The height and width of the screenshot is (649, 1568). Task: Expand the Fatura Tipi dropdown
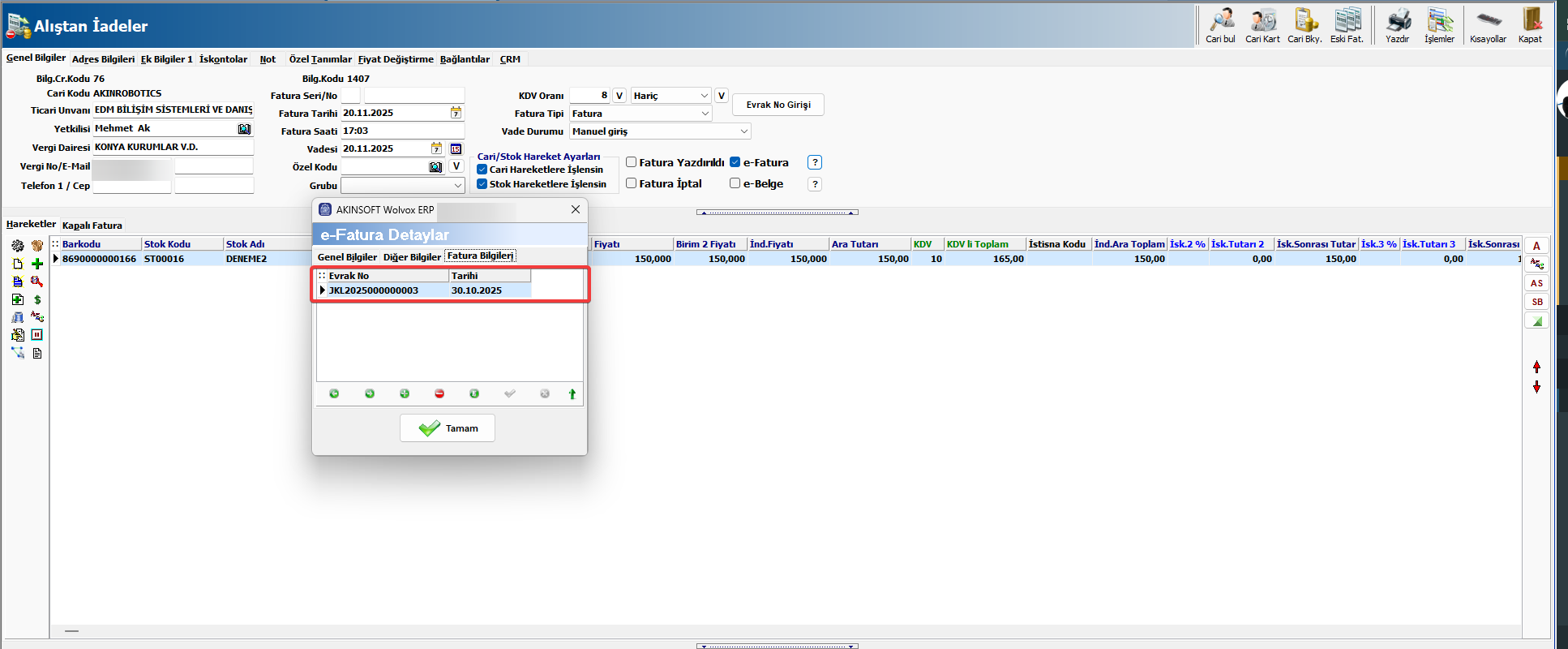704,114
